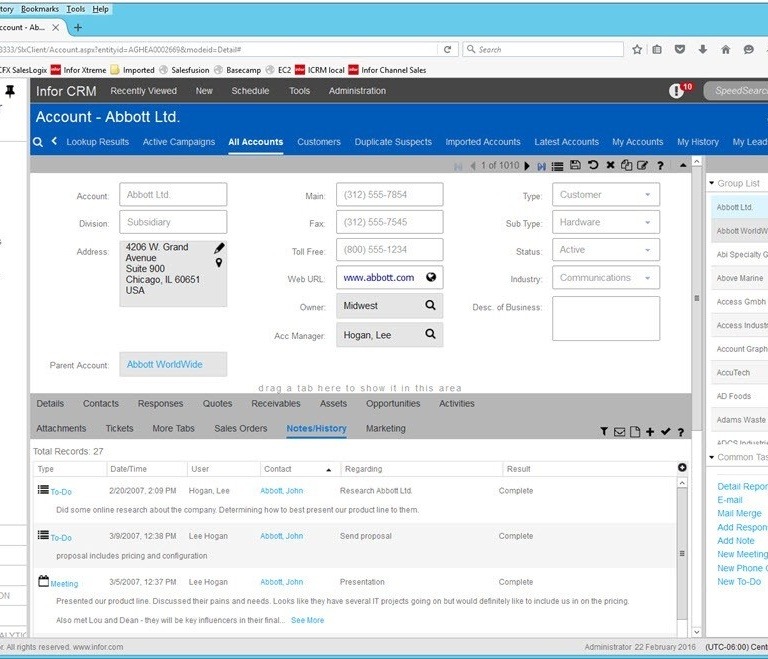The width and height of the screenshot is (768, 659).
Task: Click the SpeedSearch box
Action: click(736, 91)
